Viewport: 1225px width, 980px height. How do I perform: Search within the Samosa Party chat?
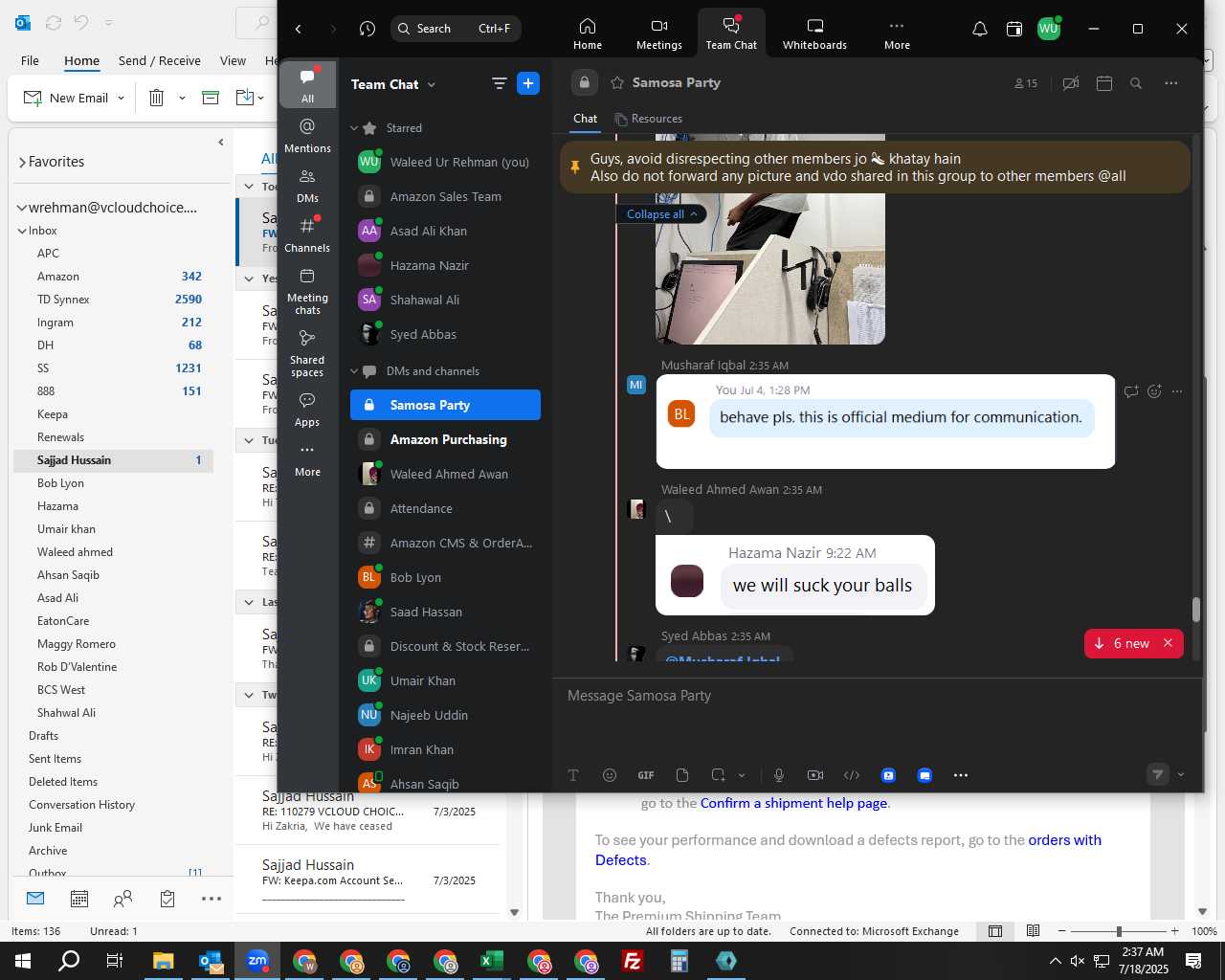coord(1136,83)
